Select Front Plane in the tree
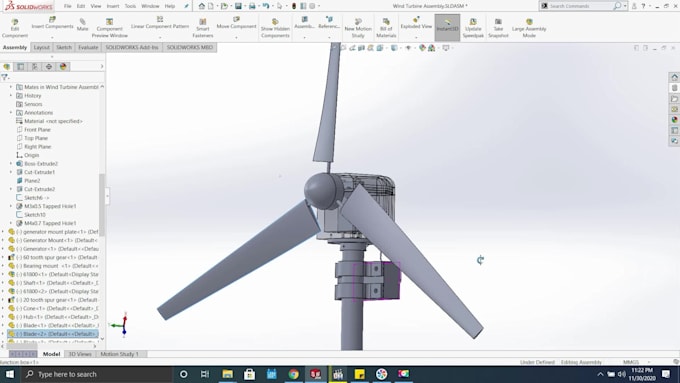 point(37,130)
